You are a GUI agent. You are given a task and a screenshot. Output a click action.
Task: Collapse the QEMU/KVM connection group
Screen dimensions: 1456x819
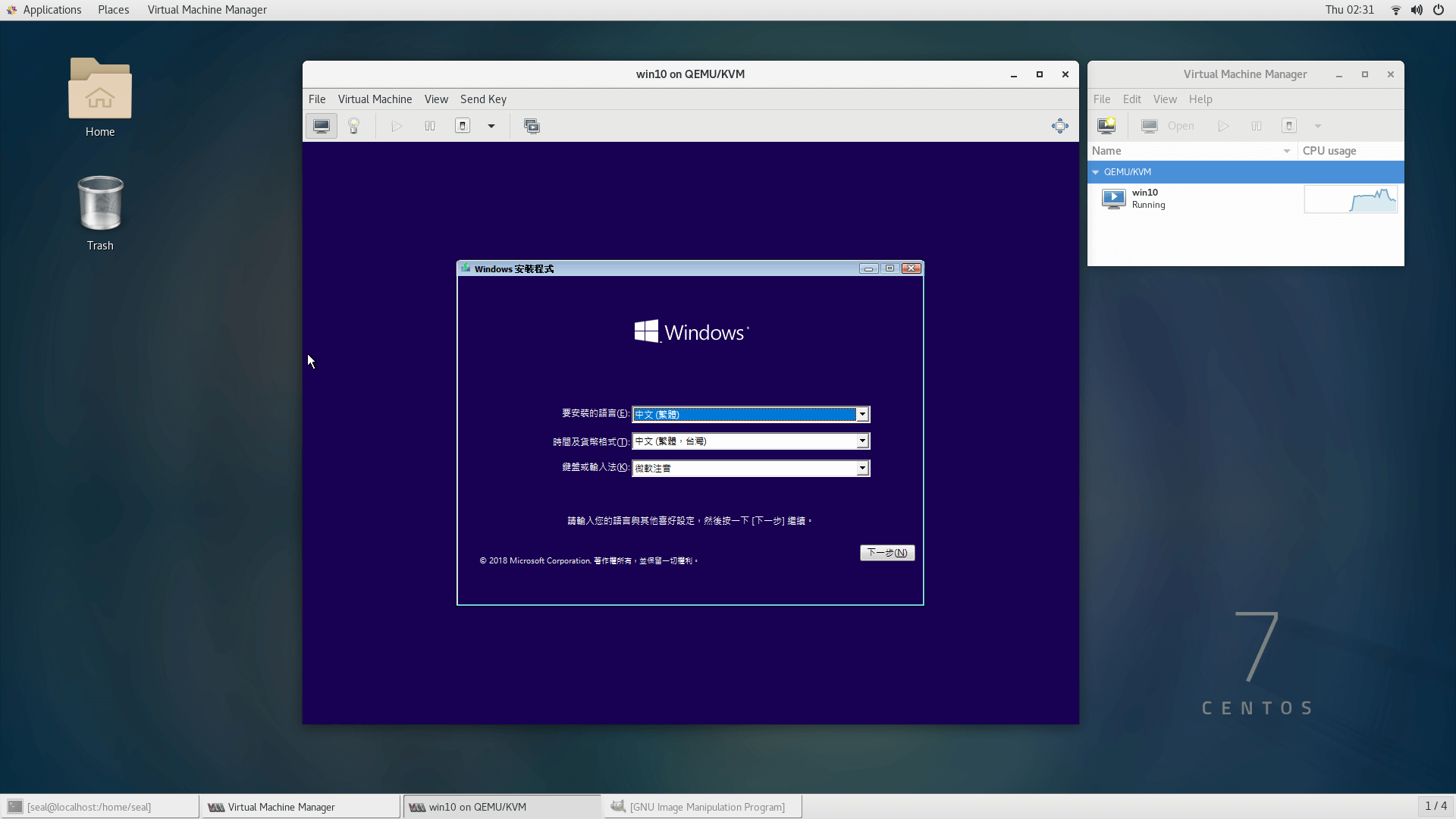pos(1095,171)
